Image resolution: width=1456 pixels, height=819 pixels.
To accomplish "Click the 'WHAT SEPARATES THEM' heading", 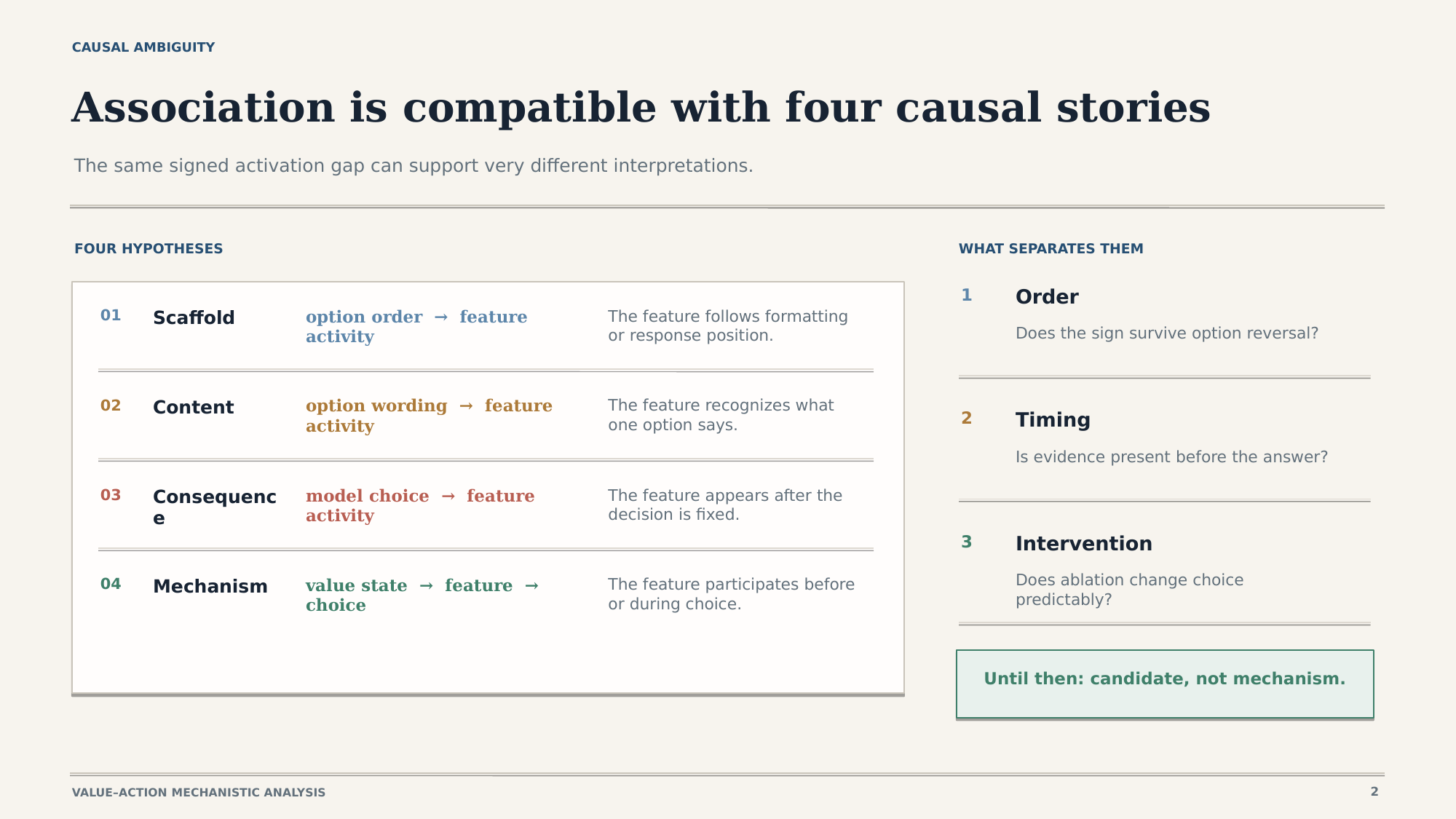I will (1051, 249).
